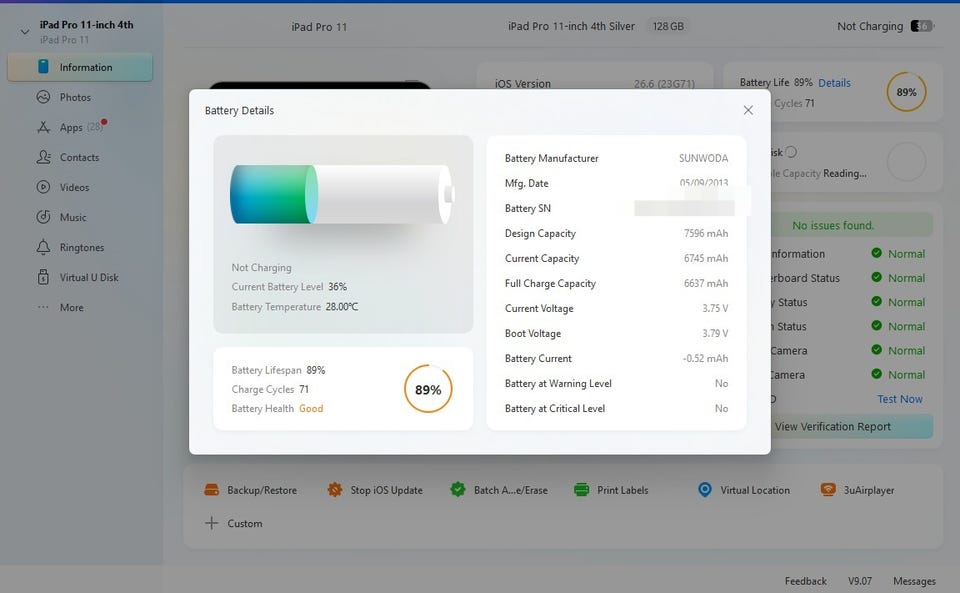Image resolution: width=960 pixels, height=593 pixels.
Task: Click the 3uAirplayer icon
Action: 828,490
